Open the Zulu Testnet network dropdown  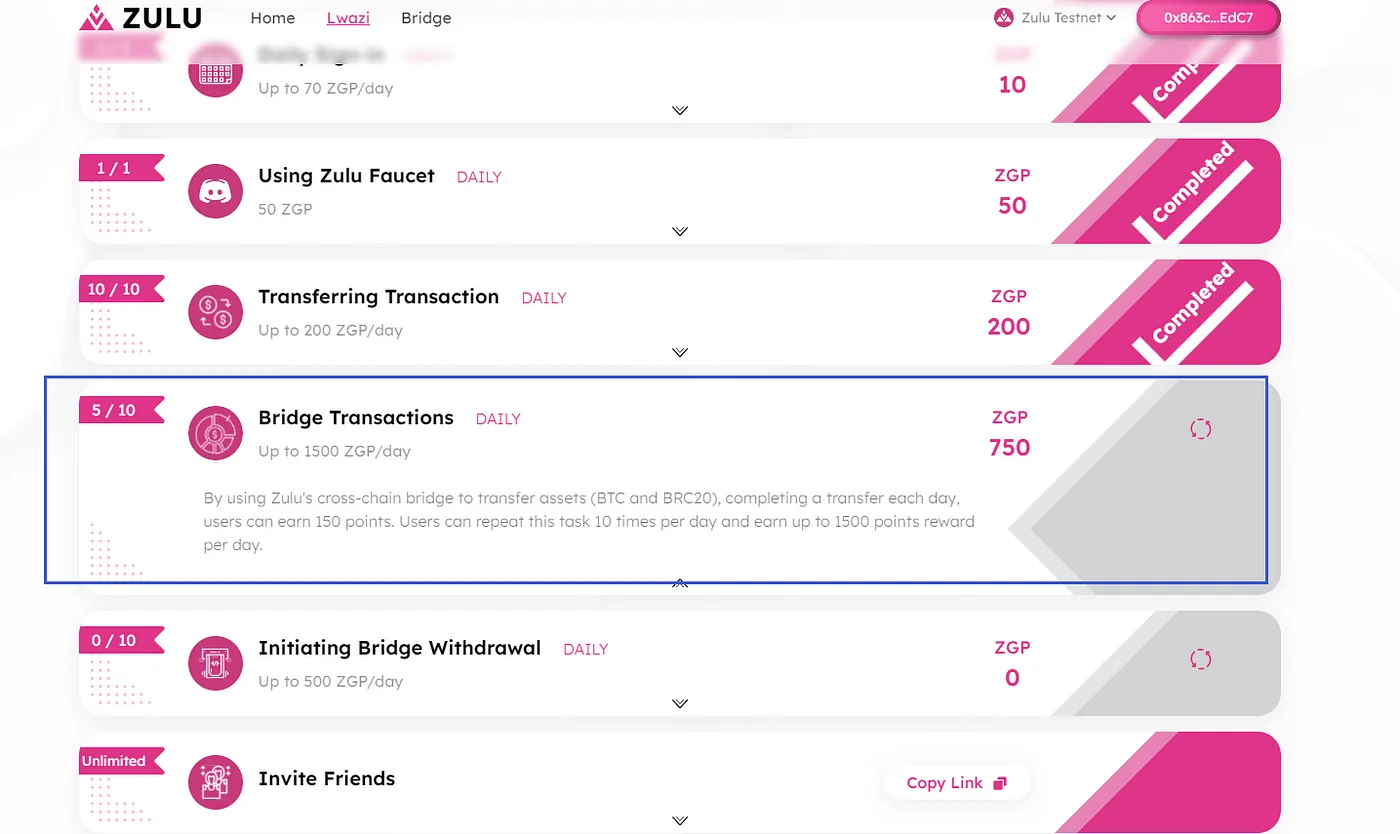(x=1055, y=18)
